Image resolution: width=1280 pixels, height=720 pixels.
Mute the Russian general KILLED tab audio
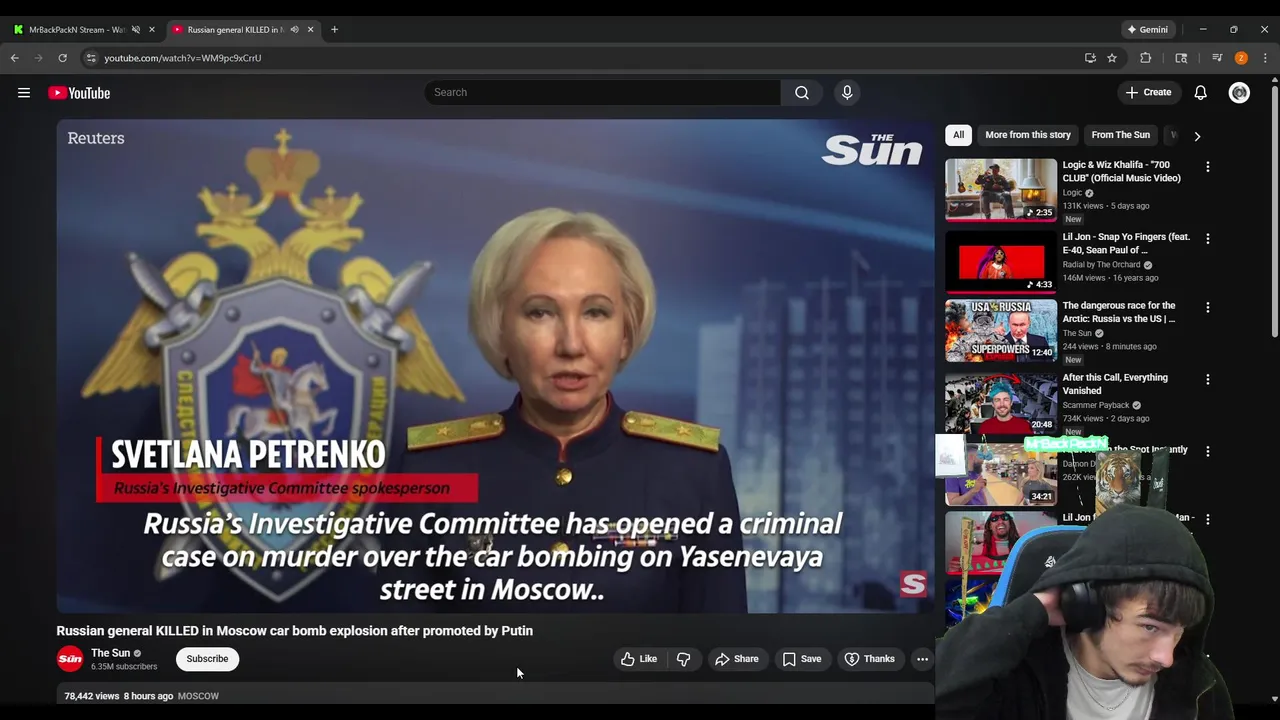coord(294,29)
